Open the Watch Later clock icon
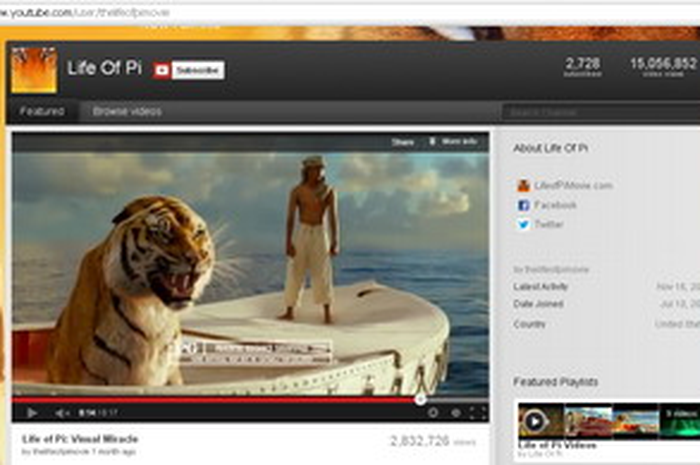The image size is (700, 465). tap(433, 413)
